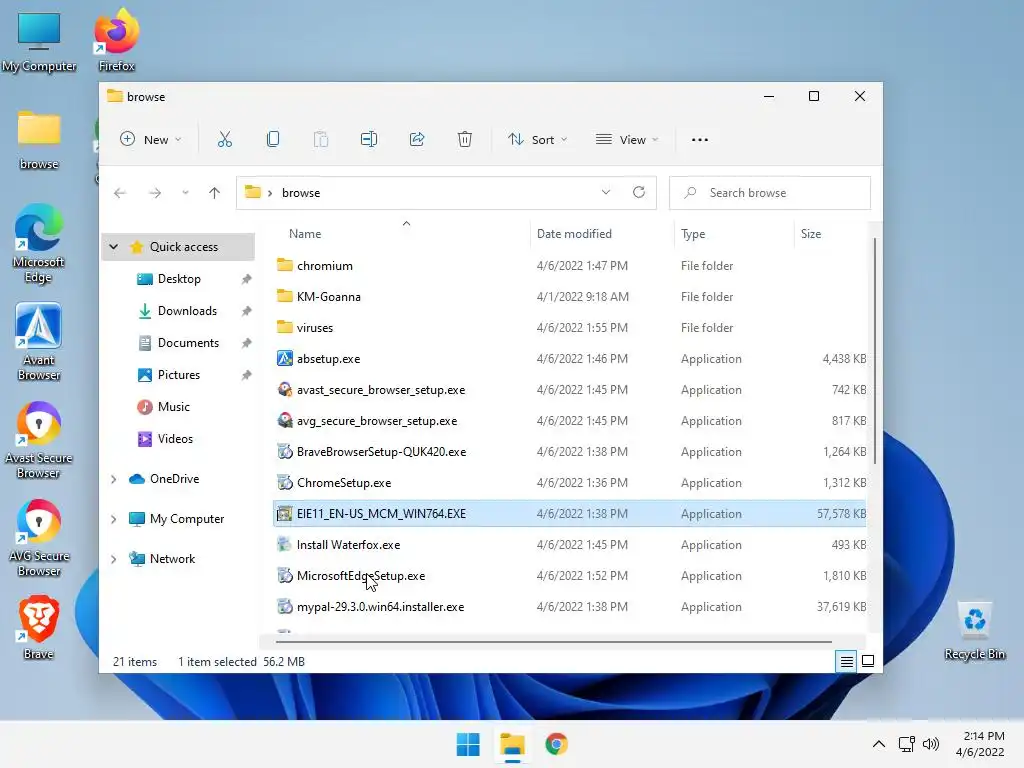
Task: Select Install Waterfox.exe file
Action: point(569,545)
